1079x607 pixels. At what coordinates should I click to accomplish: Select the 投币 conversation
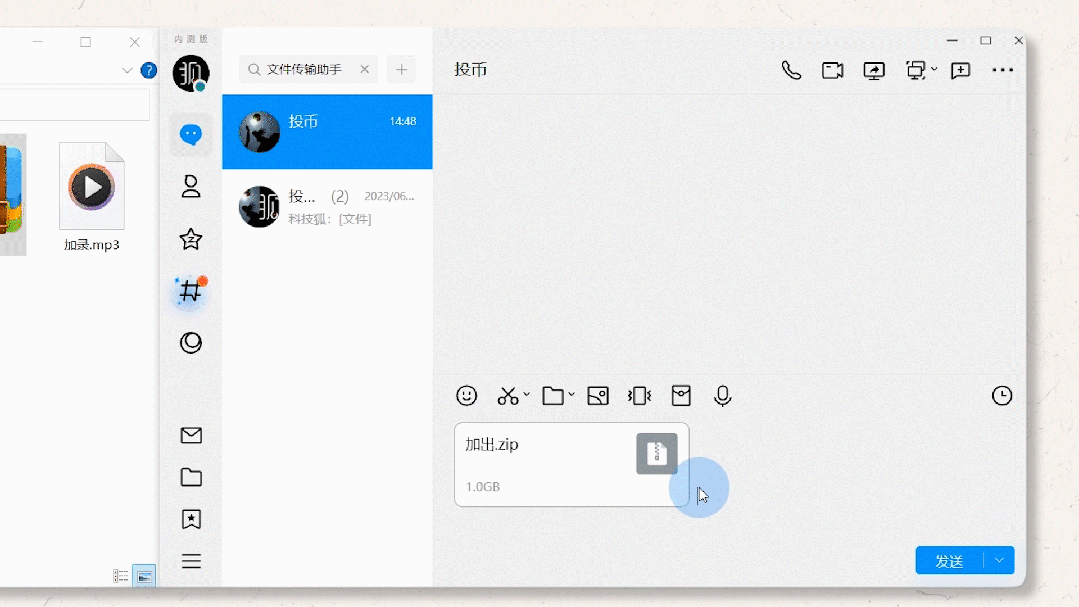(x=328, y=131)
